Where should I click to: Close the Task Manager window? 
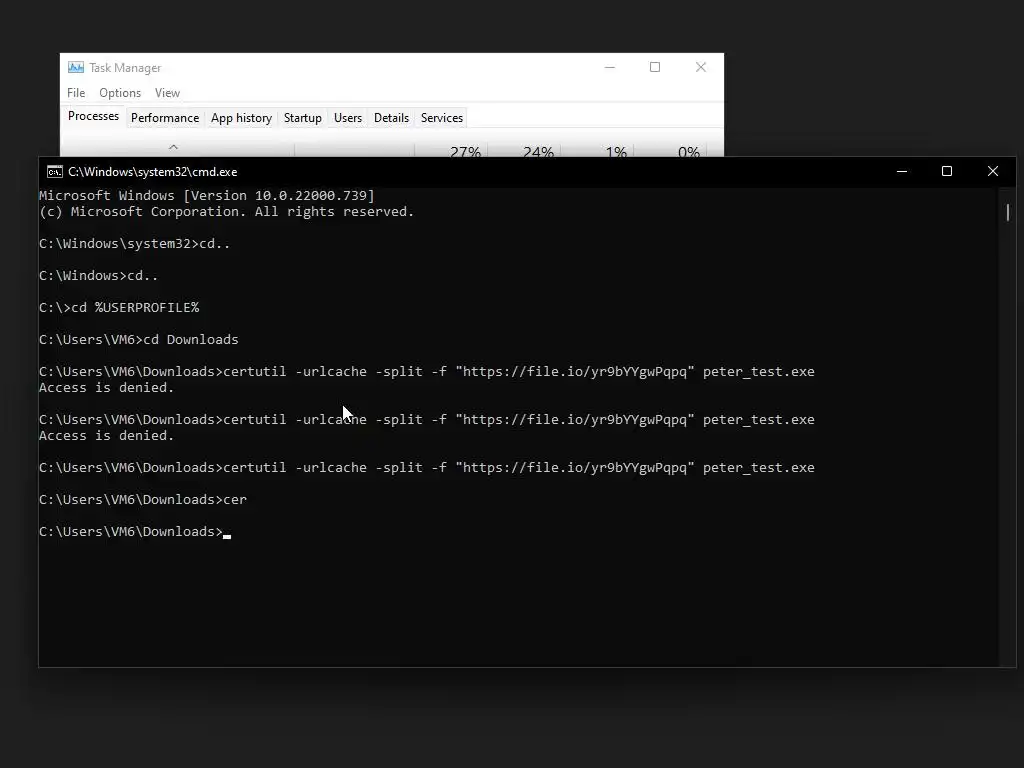701,67
